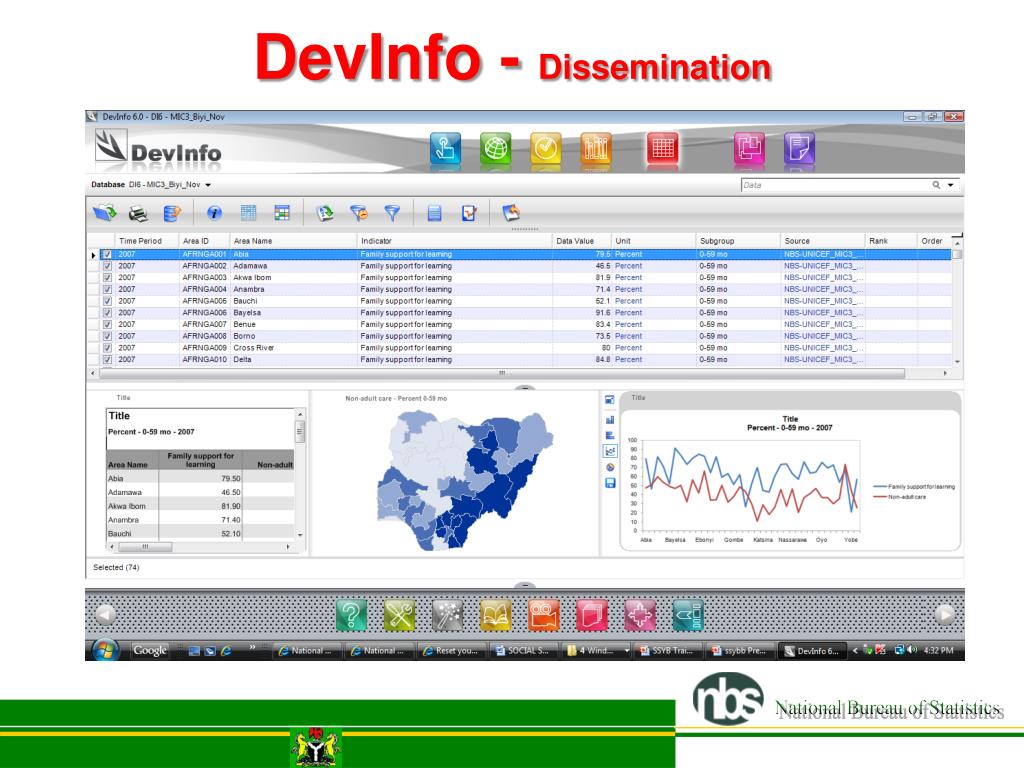Click the open folder toolbar icon
Viewport: 1024px width, 768px height.
(x=104, y=213)
